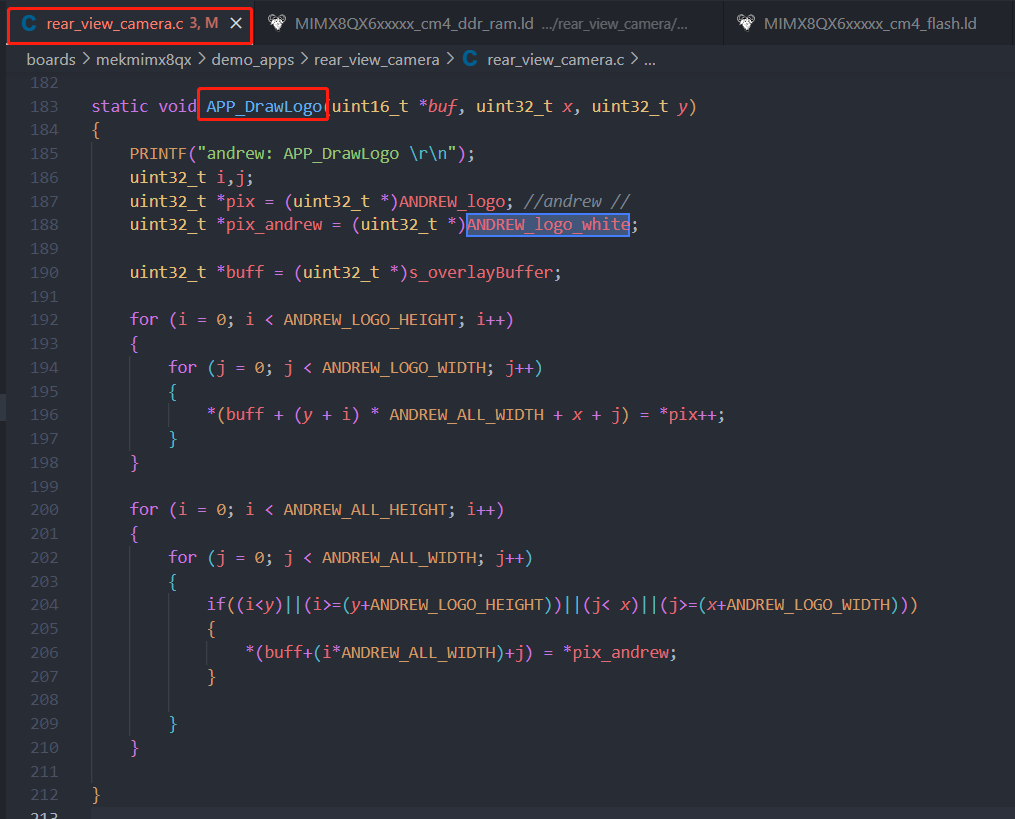Screen dimensions: 1015x819
Task: Click C file icon on rear_view_camera.c tab
Action: pos(28,23)
